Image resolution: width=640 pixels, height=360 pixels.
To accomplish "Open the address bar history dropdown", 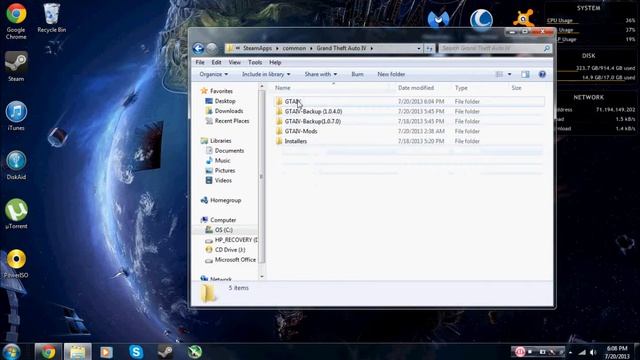I will pos(418,49).
